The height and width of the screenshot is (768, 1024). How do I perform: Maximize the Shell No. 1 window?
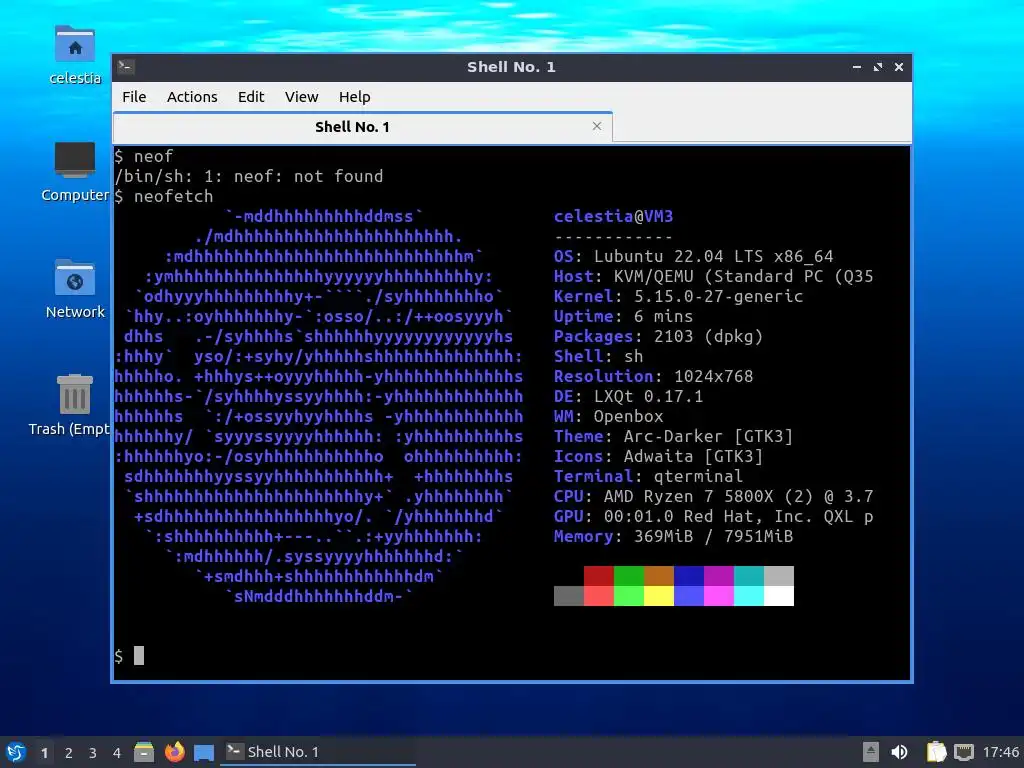[x=878, y=67]
